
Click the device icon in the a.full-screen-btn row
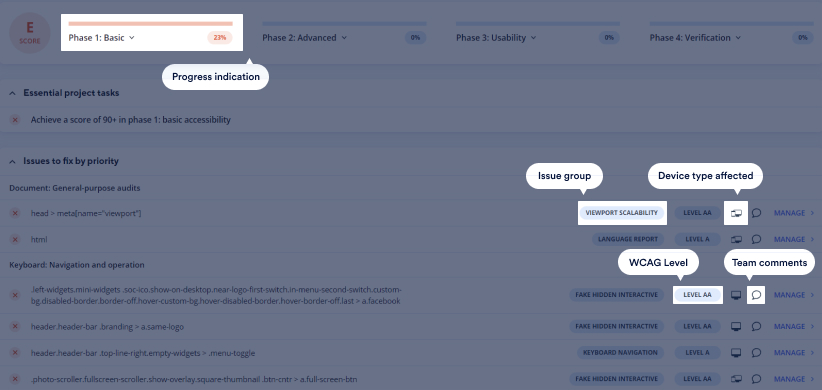point(736,378)
